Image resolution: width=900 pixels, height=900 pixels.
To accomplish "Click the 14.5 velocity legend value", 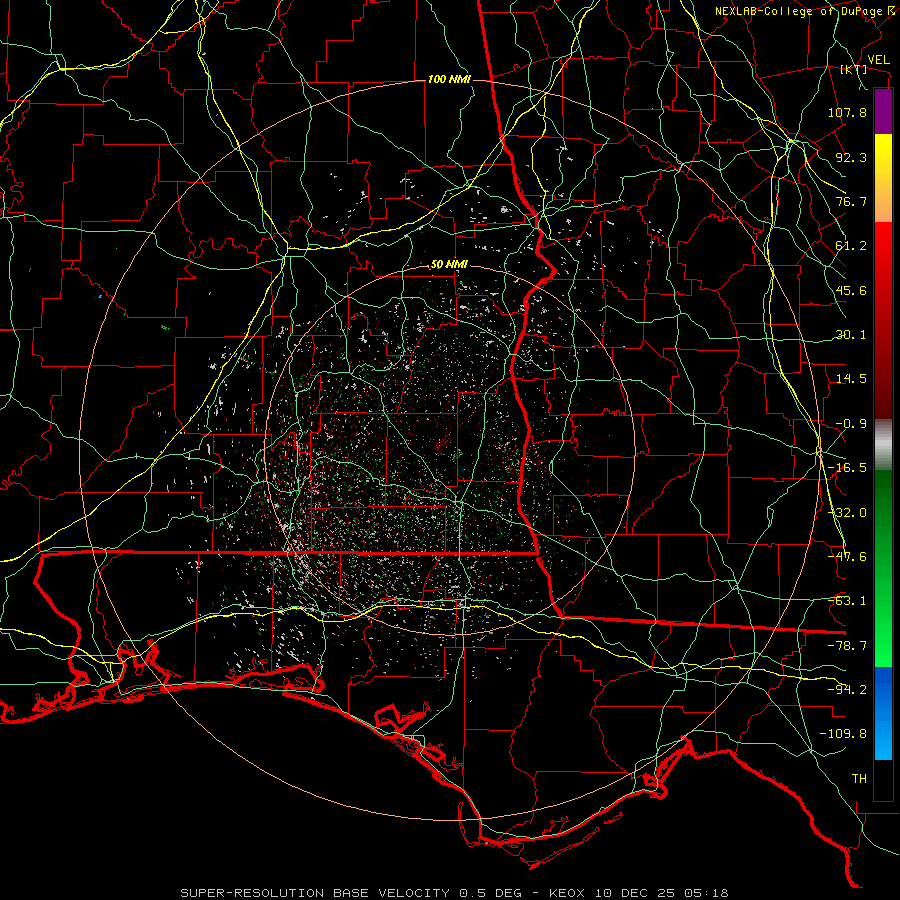I will tap(851, 379).
